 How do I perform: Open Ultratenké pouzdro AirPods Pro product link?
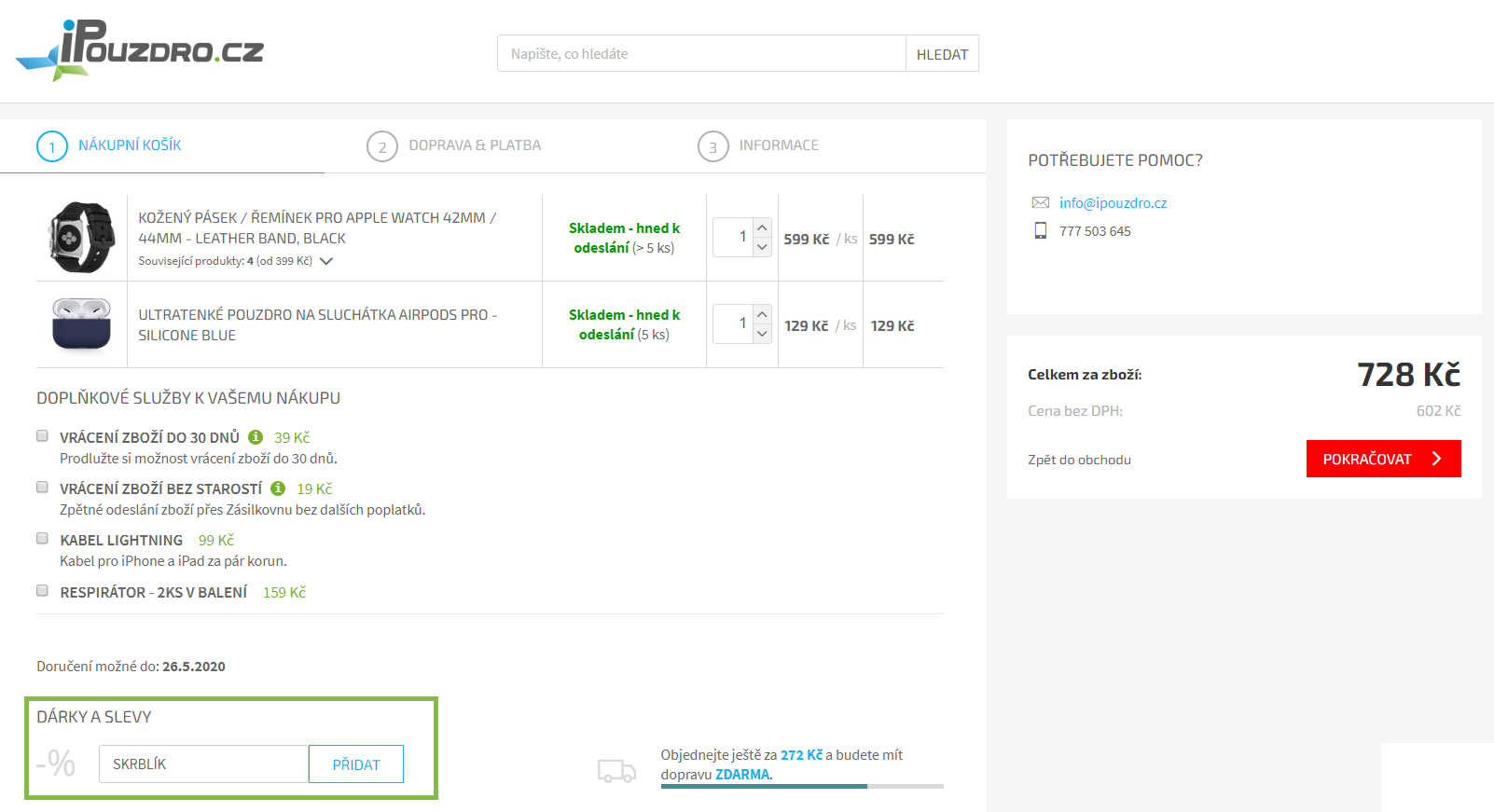(x=317, y=324)
